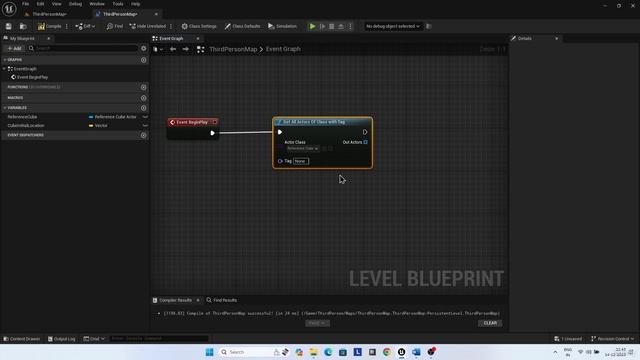Collapse the Graphs section
The height and width of the screenshot is (360, 640).
[x=4, y=60]
